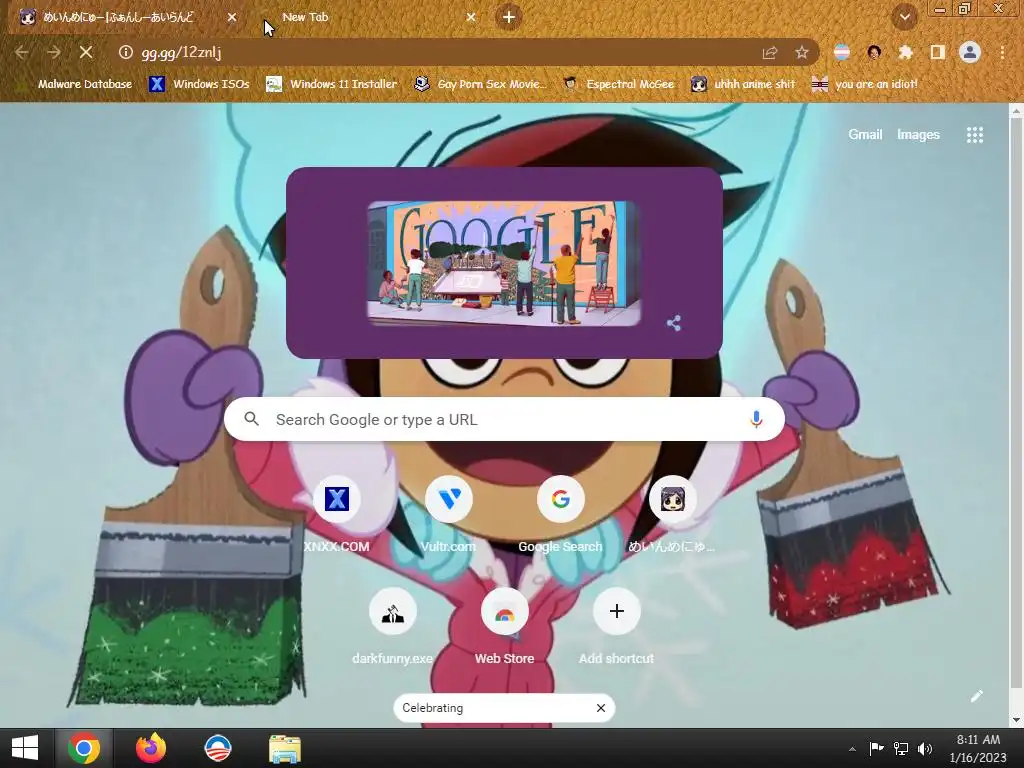Open the Images link
Viewport: 1024px width, 768px height.
918,135
